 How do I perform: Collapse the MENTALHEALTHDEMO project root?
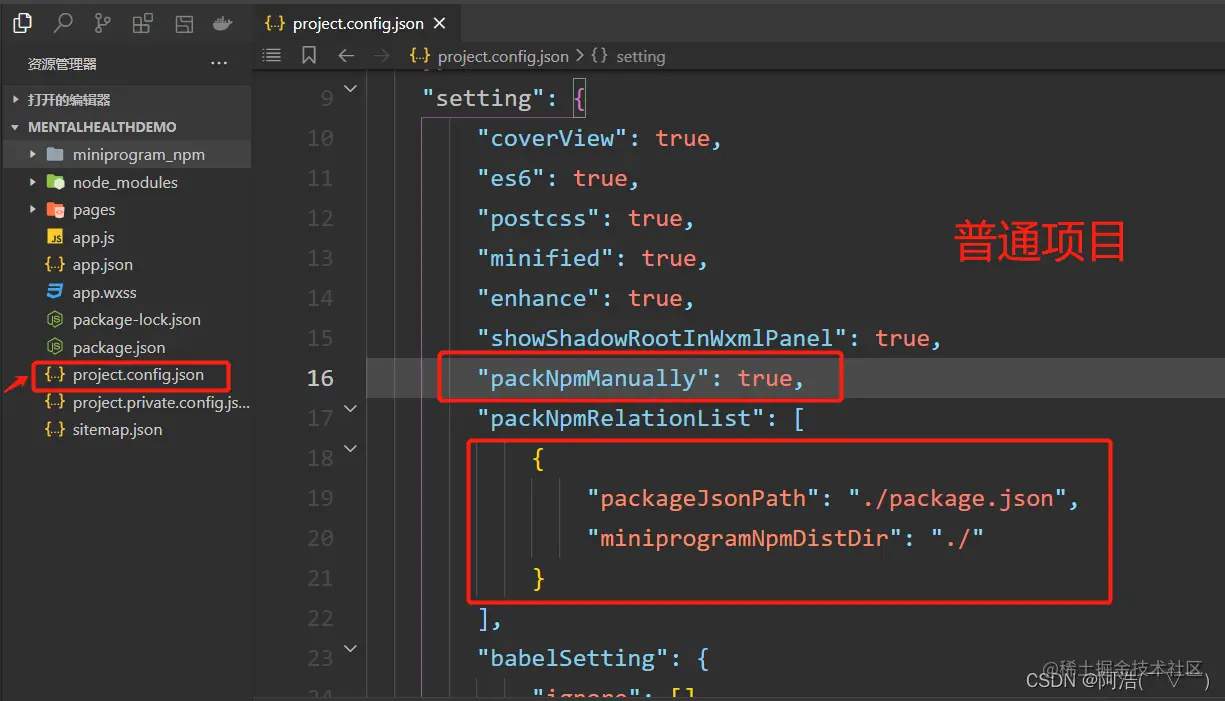[x=126, y=127]
